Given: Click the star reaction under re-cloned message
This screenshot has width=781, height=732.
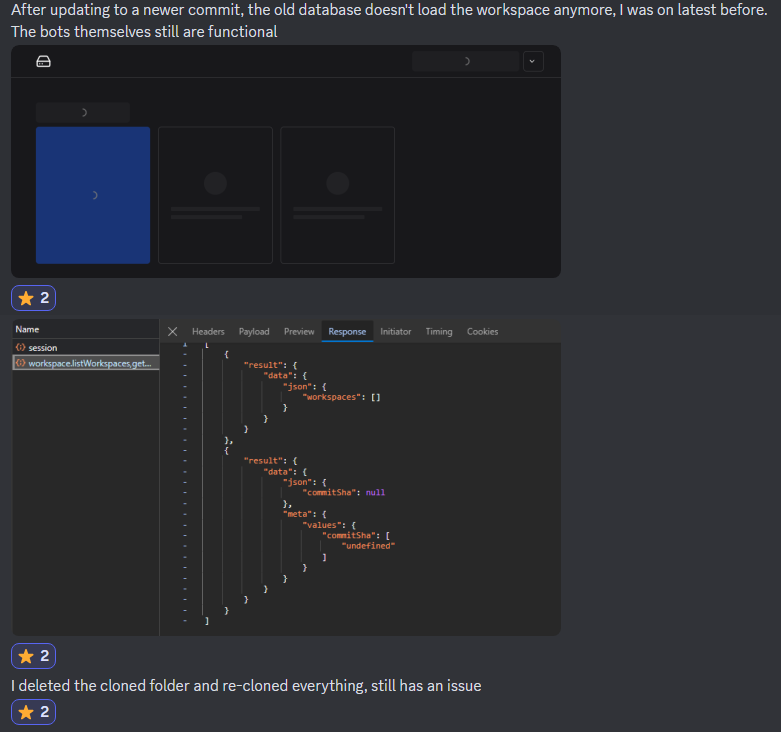Looking at the screenshot, I should [x=33, y=712].
